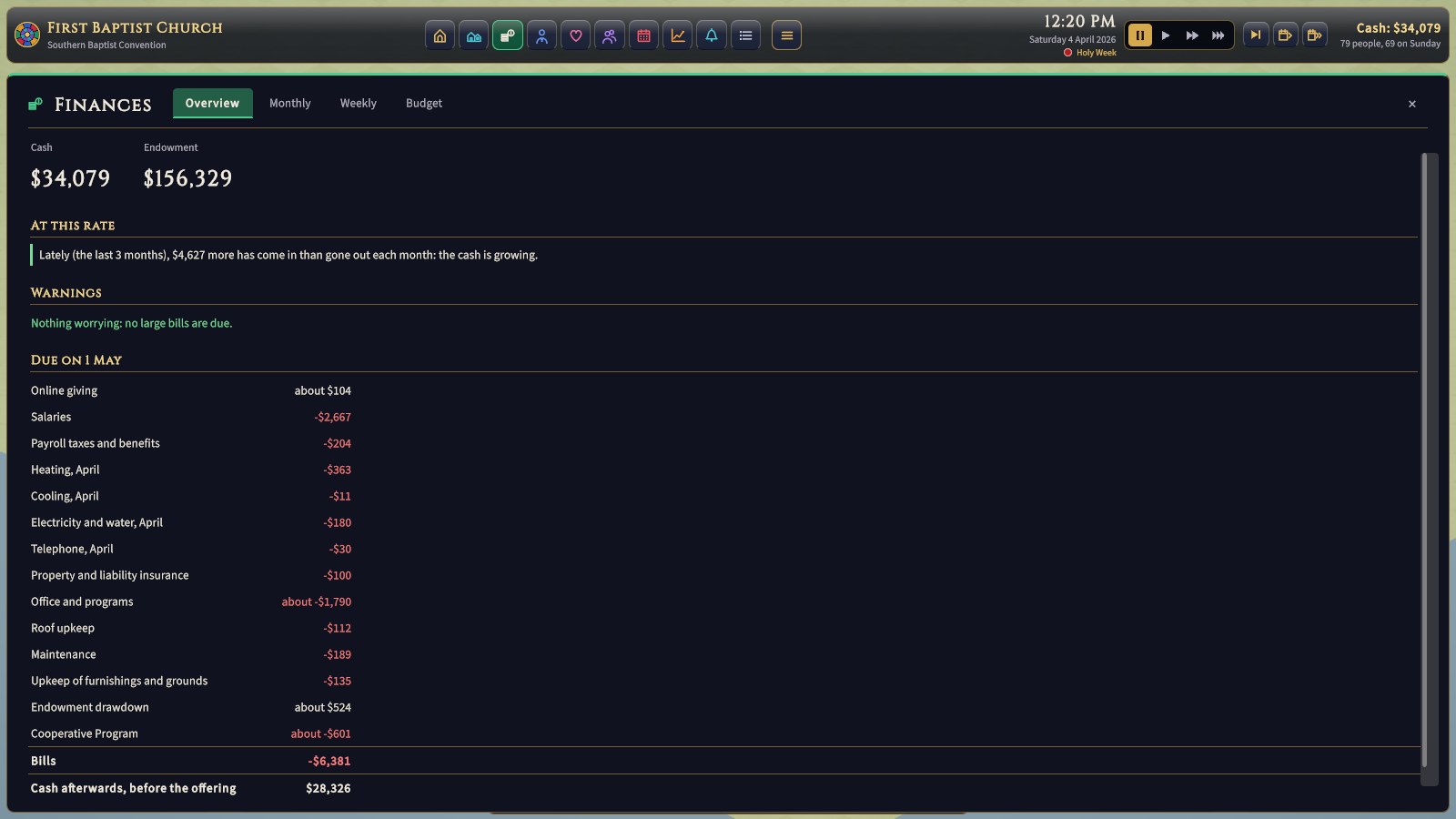The width and height of the screenshot is (1456, 819).
Task: Open the orange line chart icon
Action: tap(677, 35)
